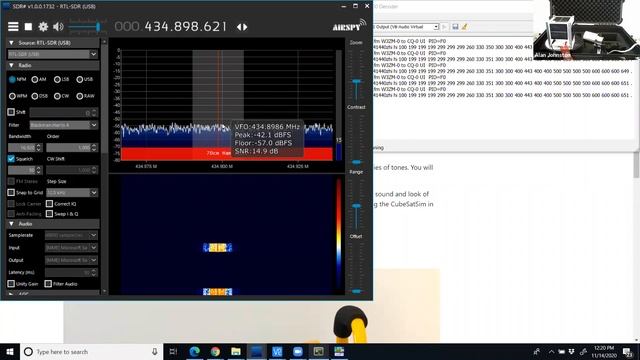The height and width of the screenshot is (360, 640).
Task: Click the Squelch threshold stepper
Action: [x=39, y=170]
